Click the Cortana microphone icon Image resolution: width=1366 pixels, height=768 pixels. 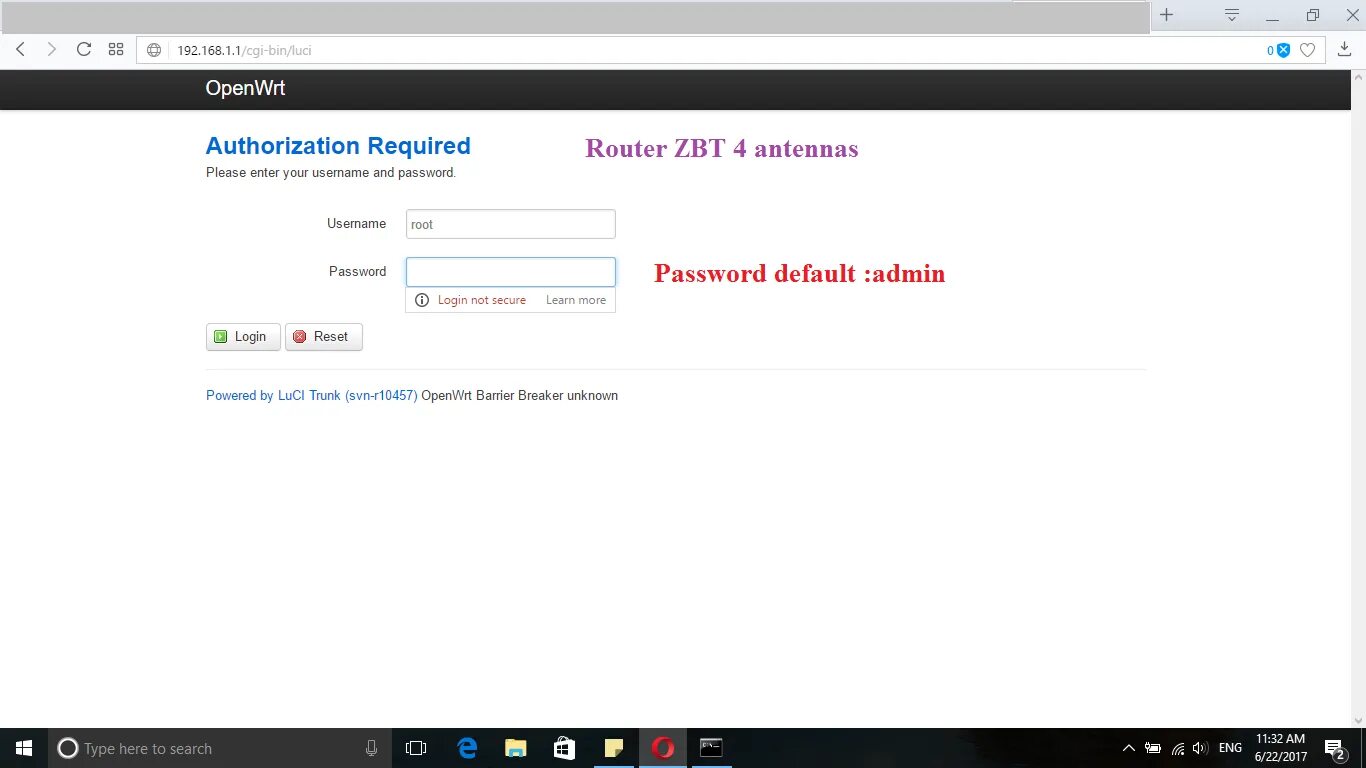coord(372,748)
